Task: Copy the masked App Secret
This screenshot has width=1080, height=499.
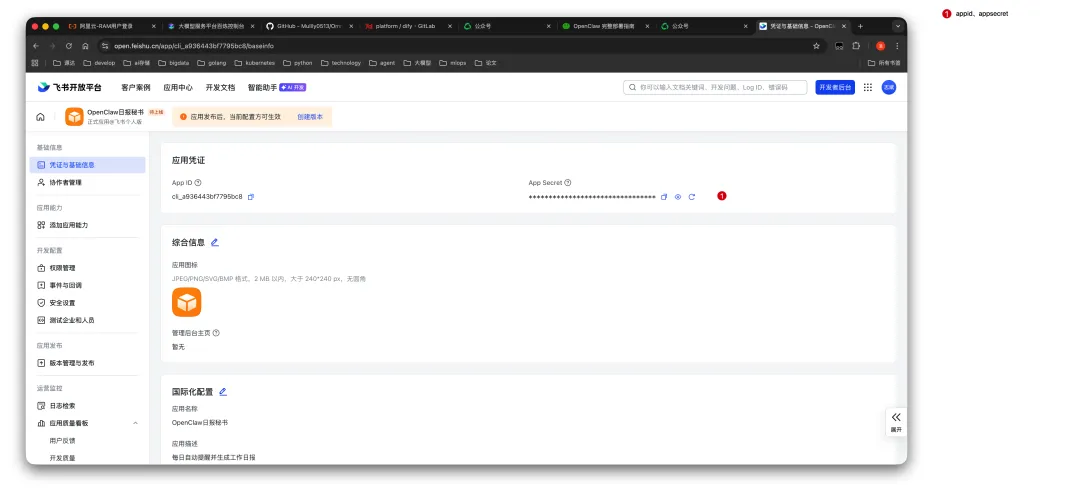Action: click(664, 197)
